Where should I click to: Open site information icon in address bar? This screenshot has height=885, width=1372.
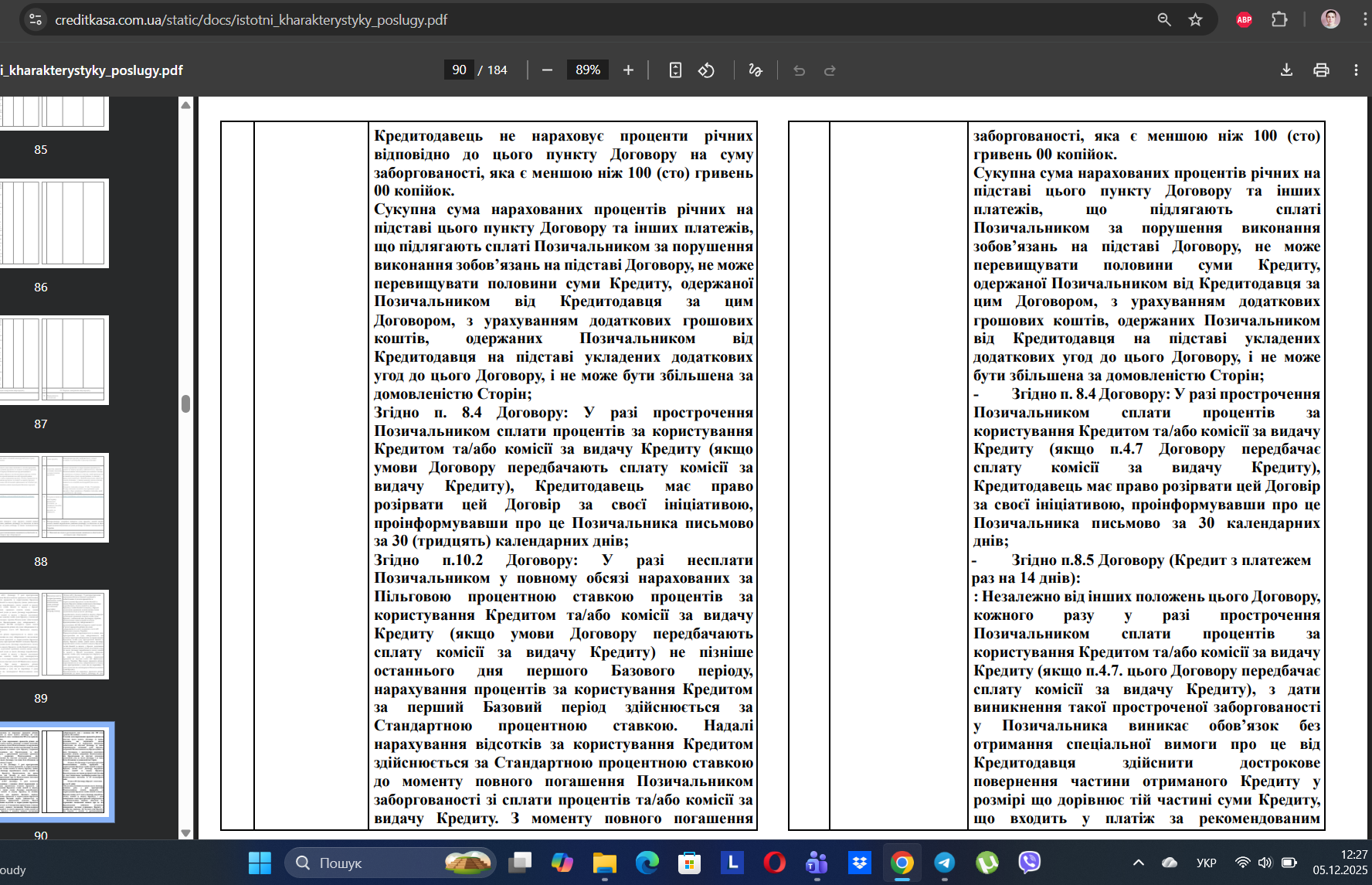tap(36, 19)
